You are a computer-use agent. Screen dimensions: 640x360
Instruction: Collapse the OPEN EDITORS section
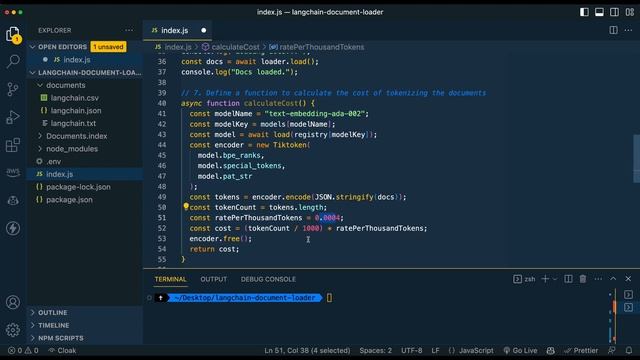point(62,47)
